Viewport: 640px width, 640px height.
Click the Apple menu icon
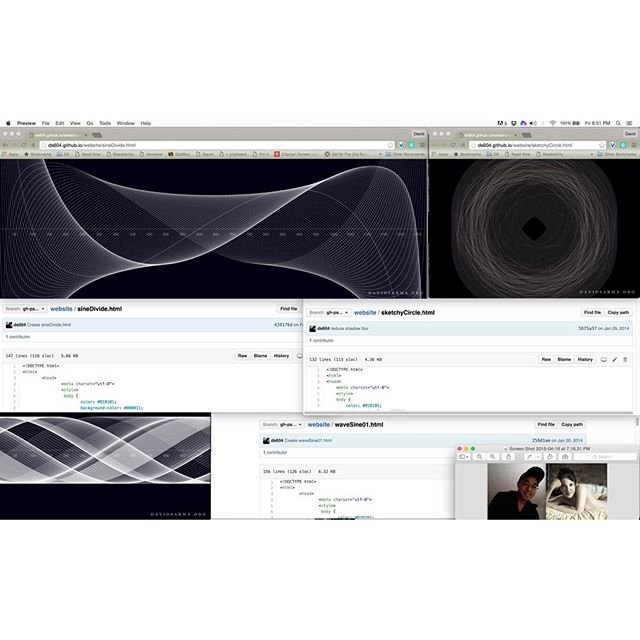point(8,123)
